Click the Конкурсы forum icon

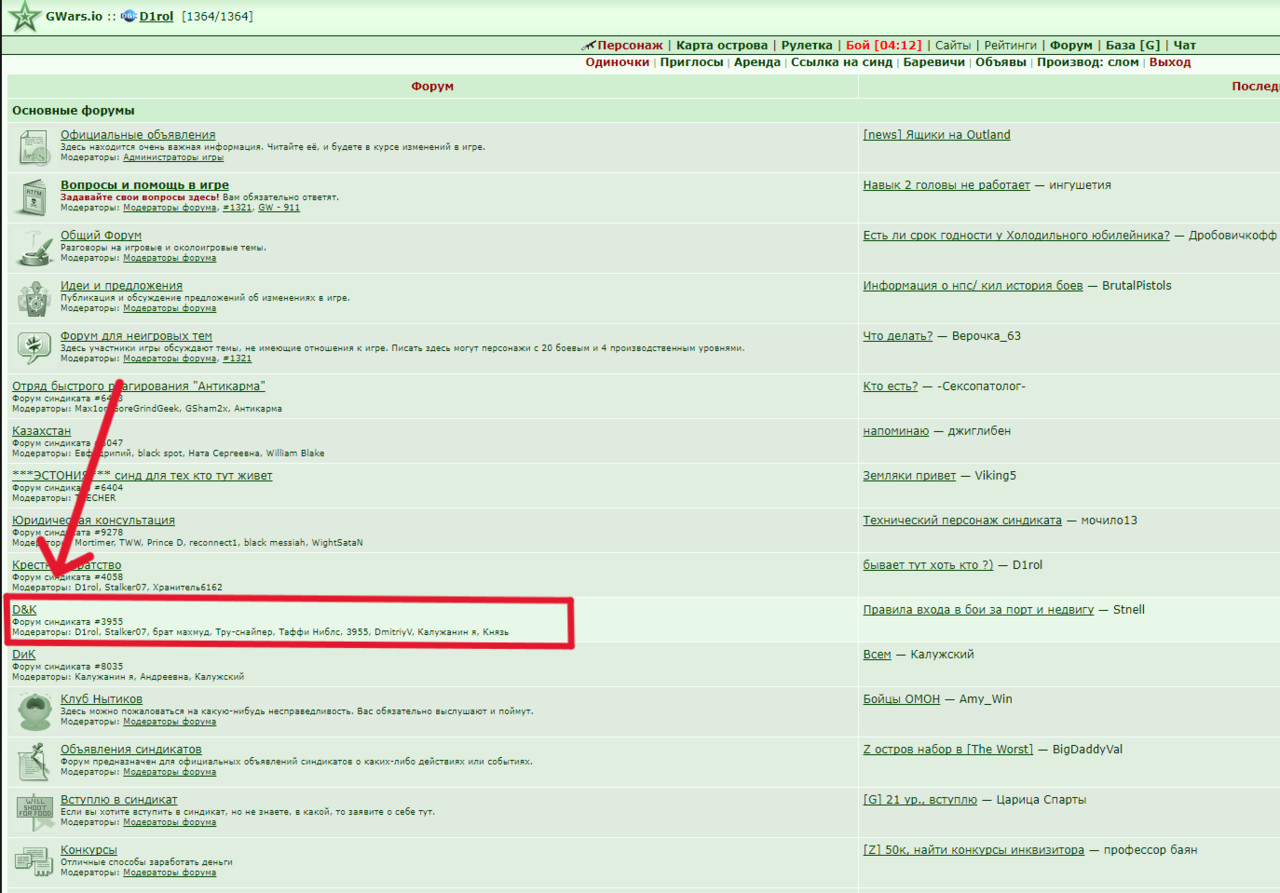pos(34,861)
